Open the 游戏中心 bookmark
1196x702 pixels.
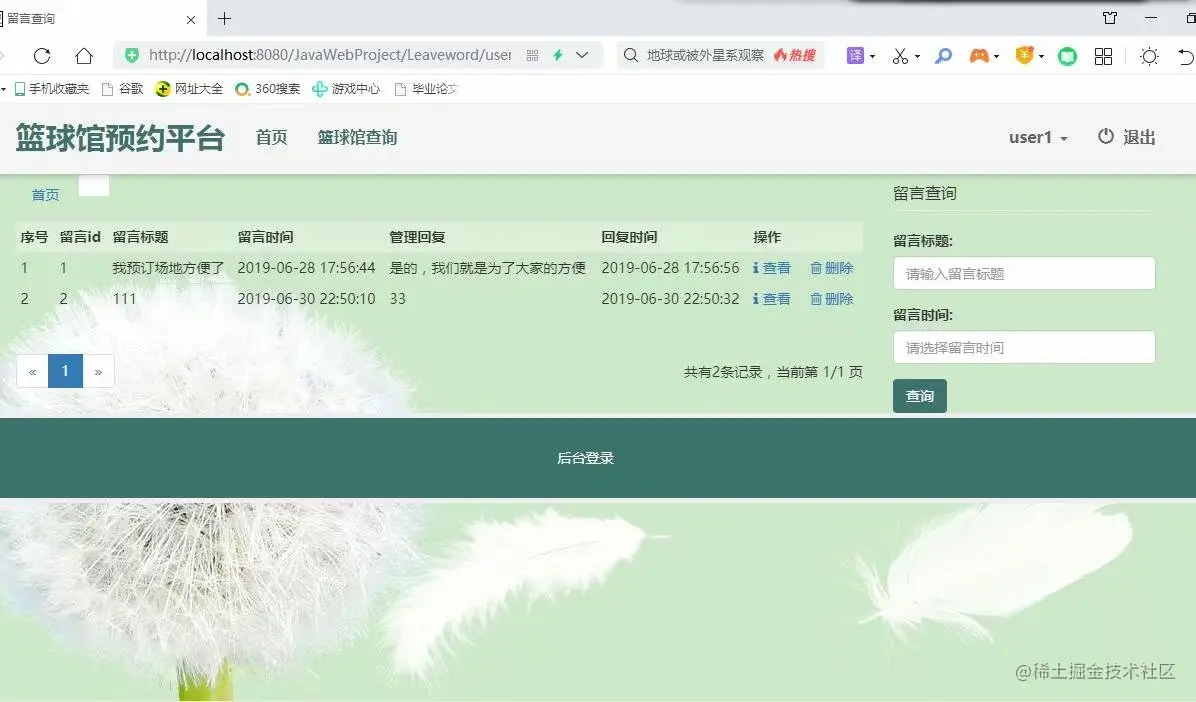click(346, 89)
